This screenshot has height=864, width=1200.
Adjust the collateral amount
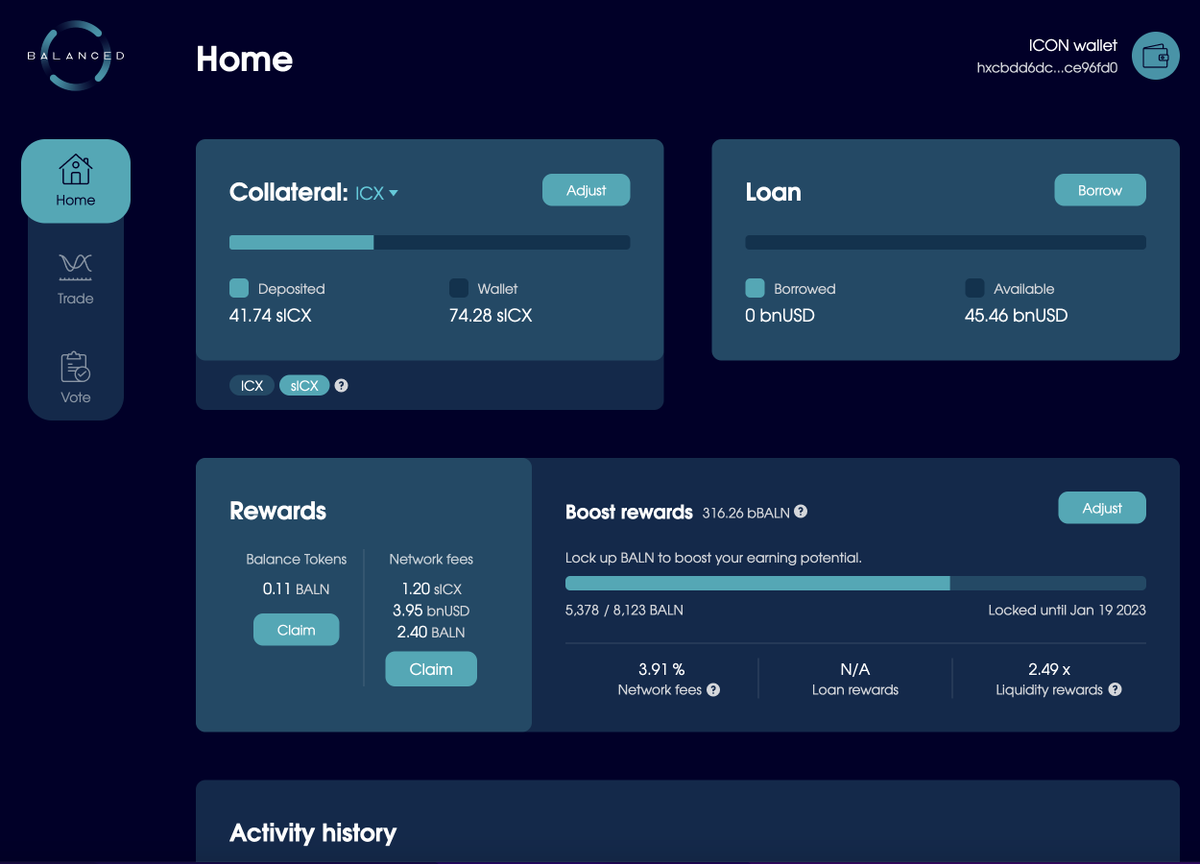pos(586,190)
